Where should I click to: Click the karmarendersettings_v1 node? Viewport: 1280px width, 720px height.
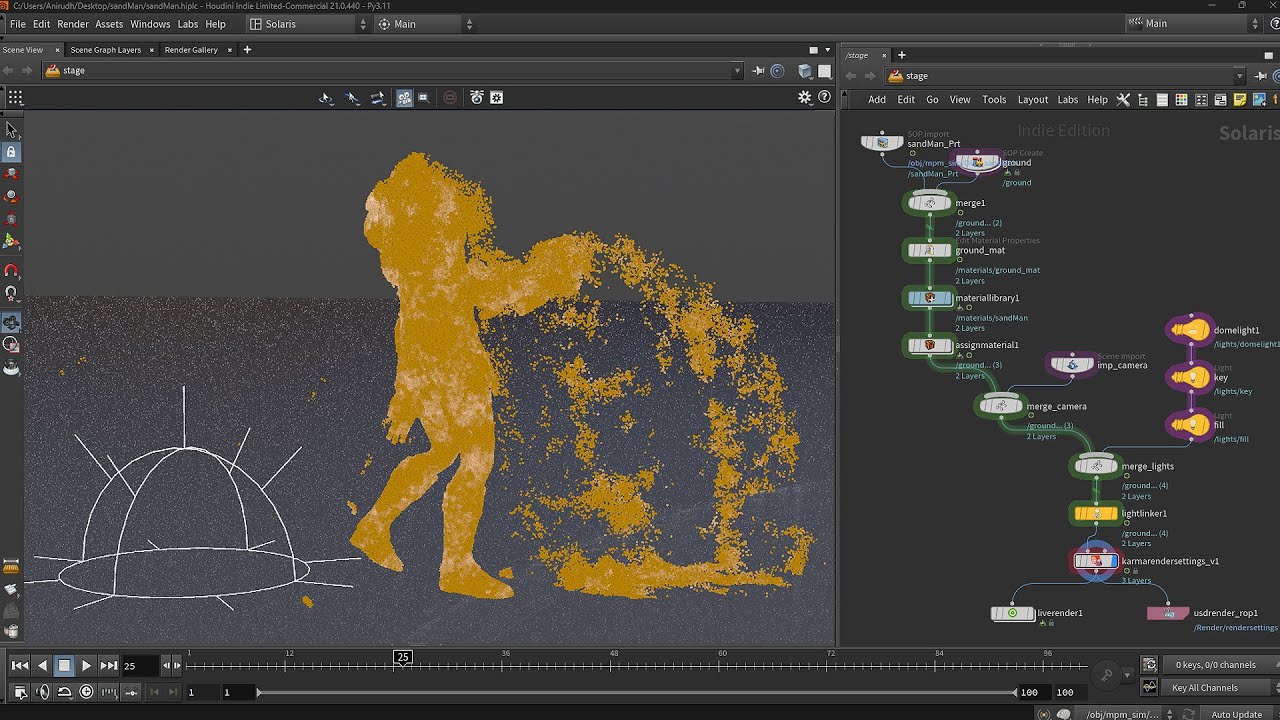click(x=1096, y=561)
